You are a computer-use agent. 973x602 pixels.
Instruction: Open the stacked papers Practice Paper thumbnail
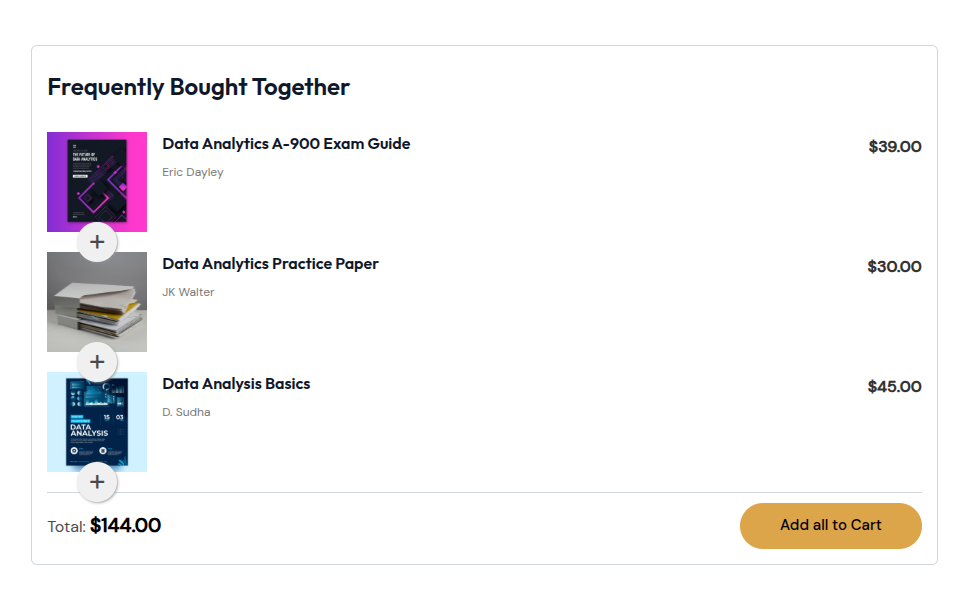97,301
